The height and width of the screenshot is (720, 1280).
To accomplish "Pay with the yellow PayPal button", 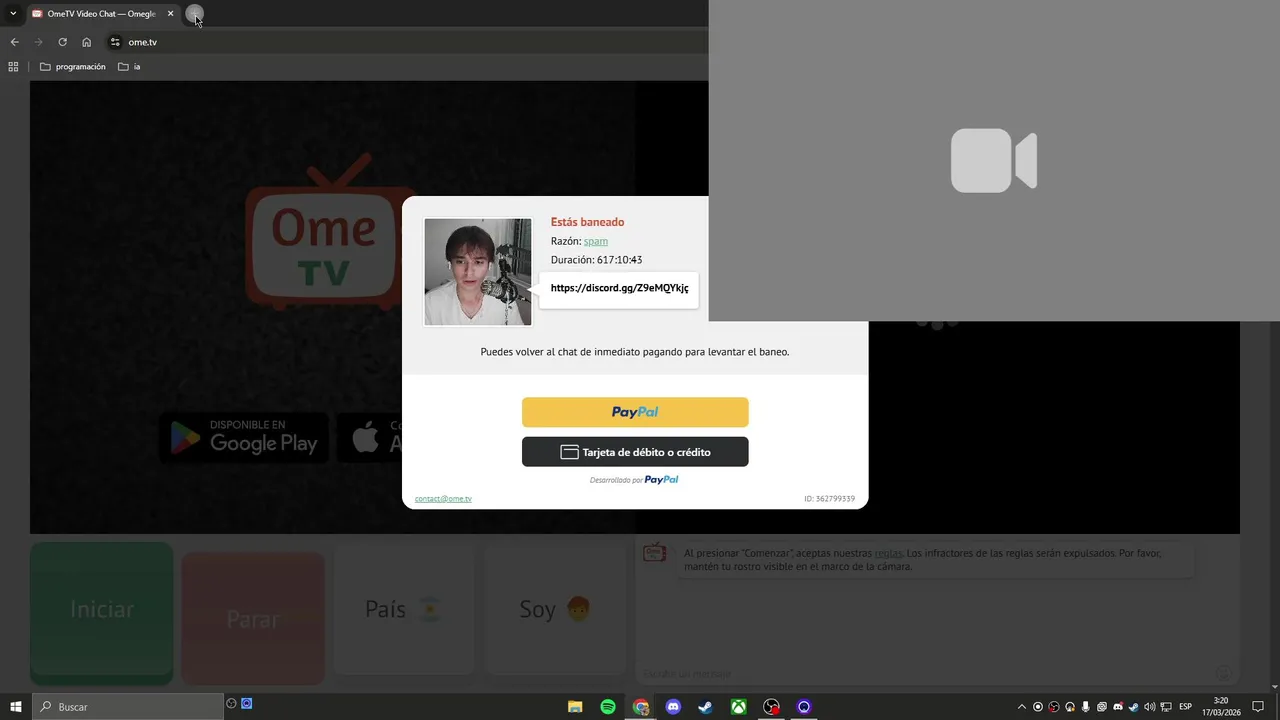I will pos(635,412).
